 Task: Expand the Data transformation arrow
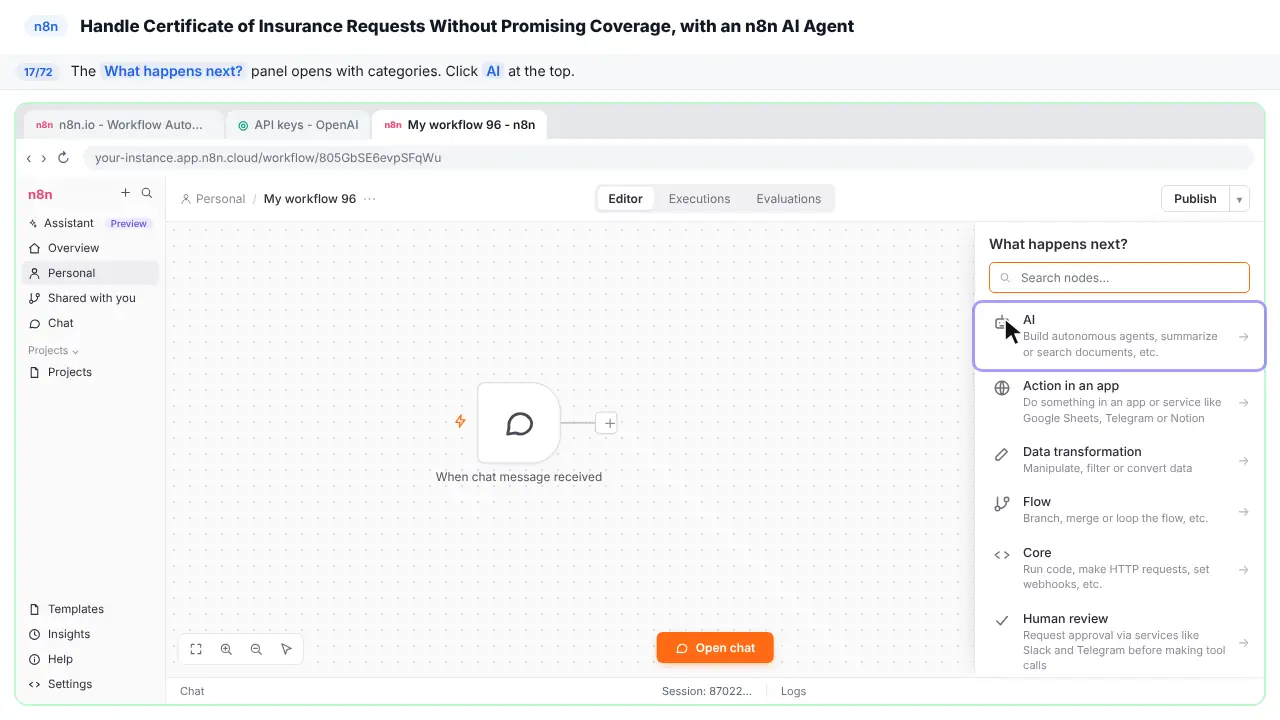1243,461
